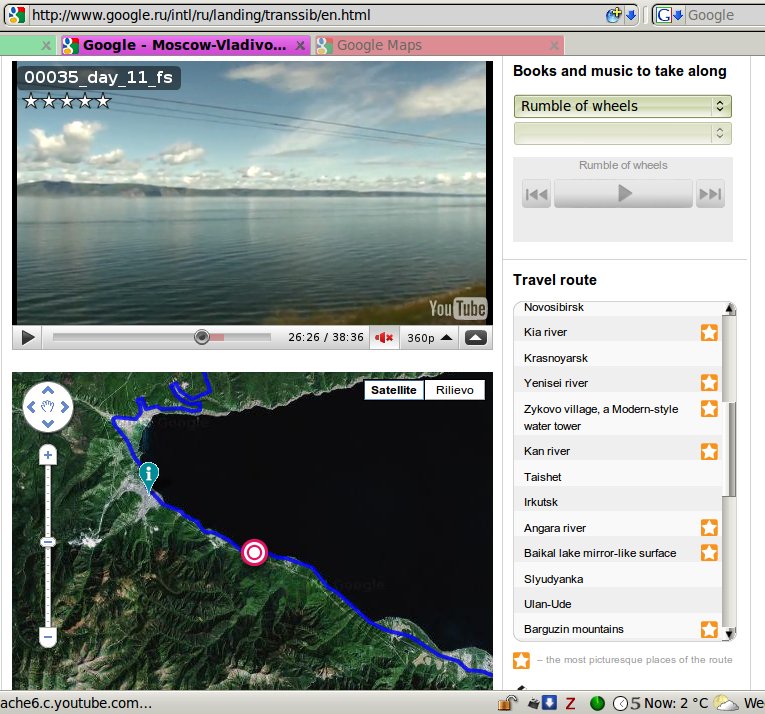Viewport: 765px width, 714px height.
Task: Zoom in on the map
Action: pyautogui.click(x=48, y=455)
